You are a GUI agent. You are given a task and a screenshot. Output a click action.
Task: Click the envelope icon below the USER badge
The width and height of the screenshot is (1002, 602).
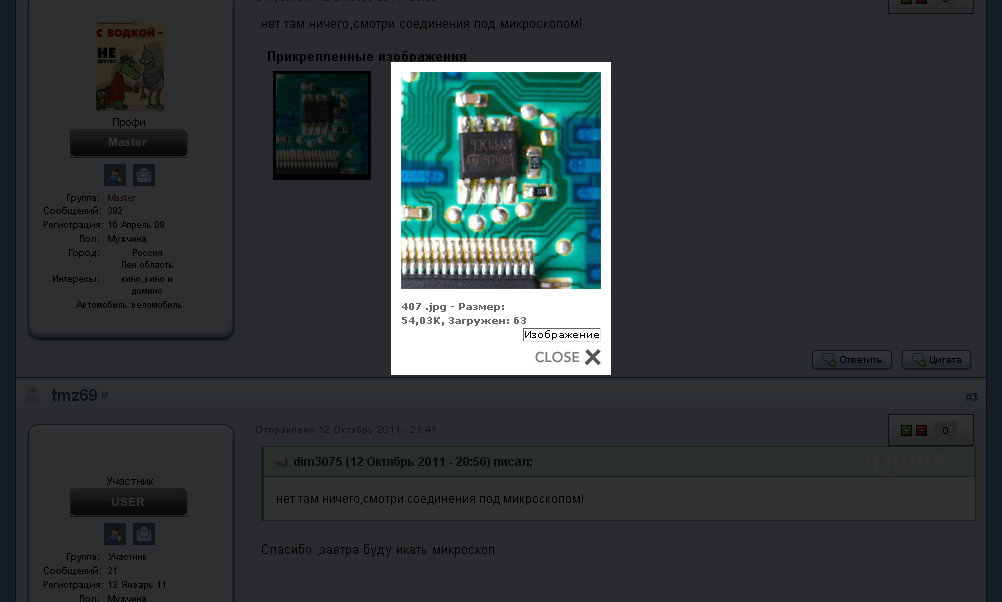tap(144, 534)
